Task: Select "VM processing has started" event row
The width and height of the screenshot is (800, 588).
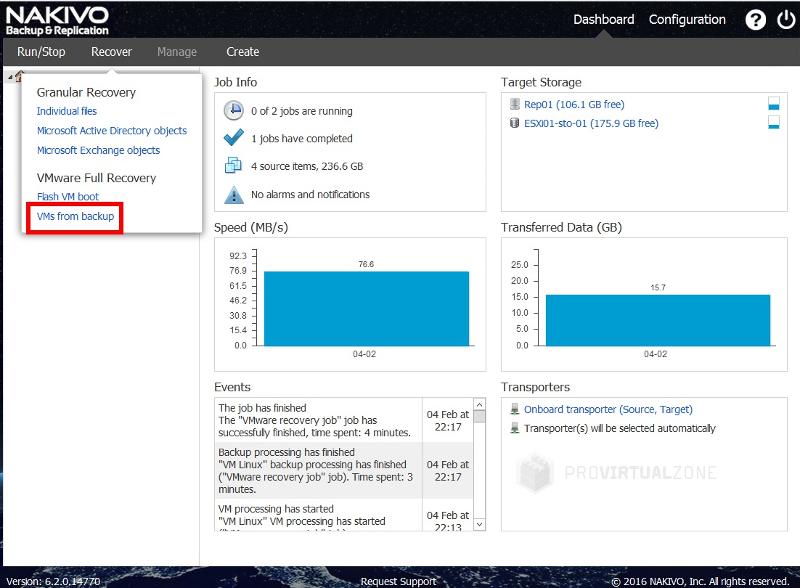Action: point(344,515)
